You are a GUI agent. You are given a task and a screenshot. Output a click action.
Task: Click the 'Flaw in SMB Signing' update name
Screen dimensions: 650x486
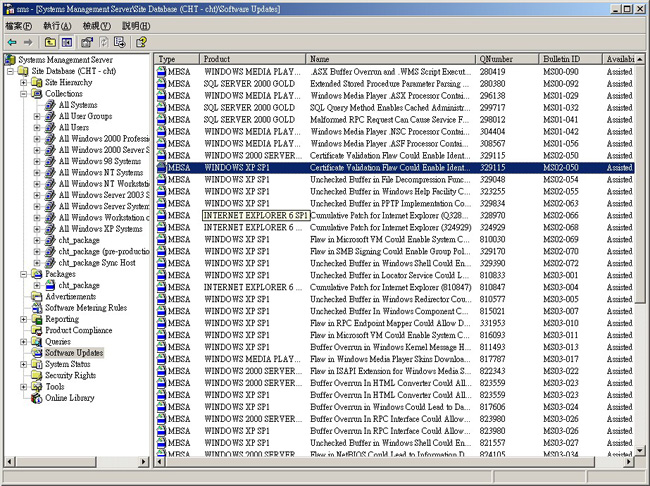(x=390, y=251)
